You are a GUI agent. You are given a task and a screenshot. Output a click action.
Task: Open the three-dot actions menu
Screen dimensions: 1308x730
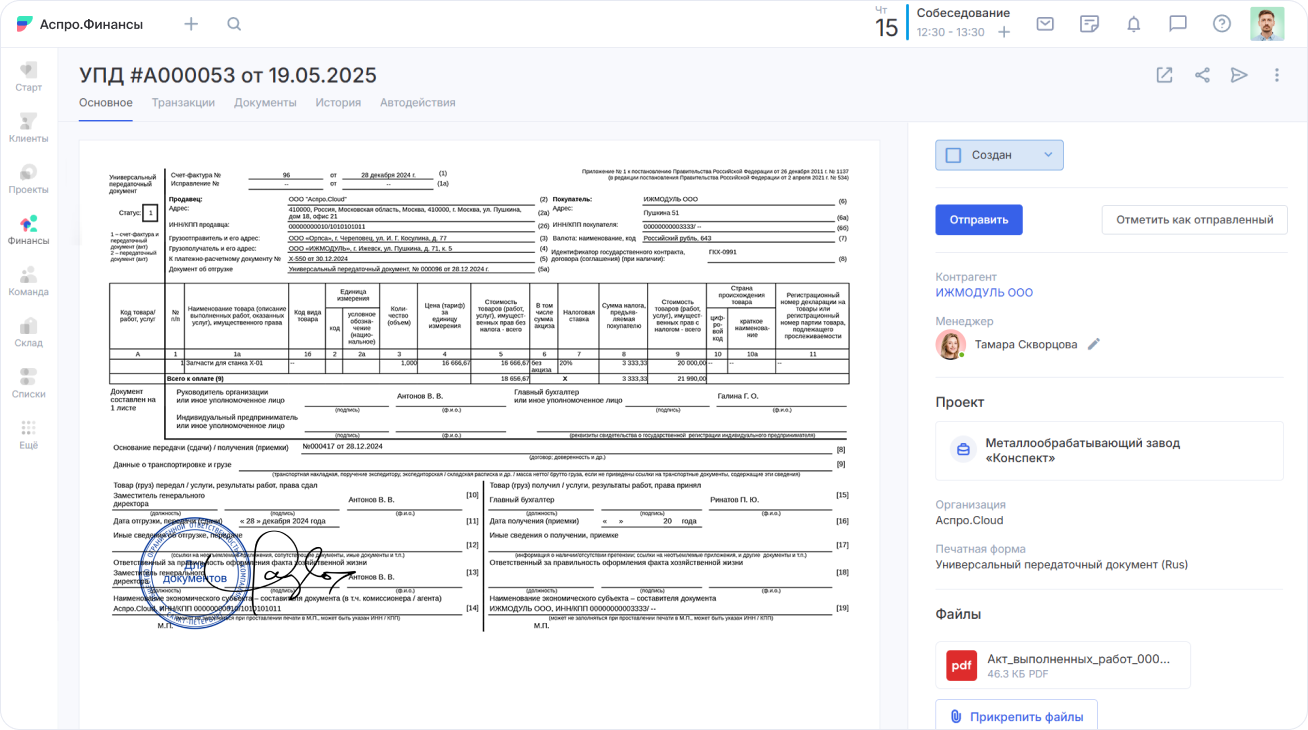click(1275, 75)
